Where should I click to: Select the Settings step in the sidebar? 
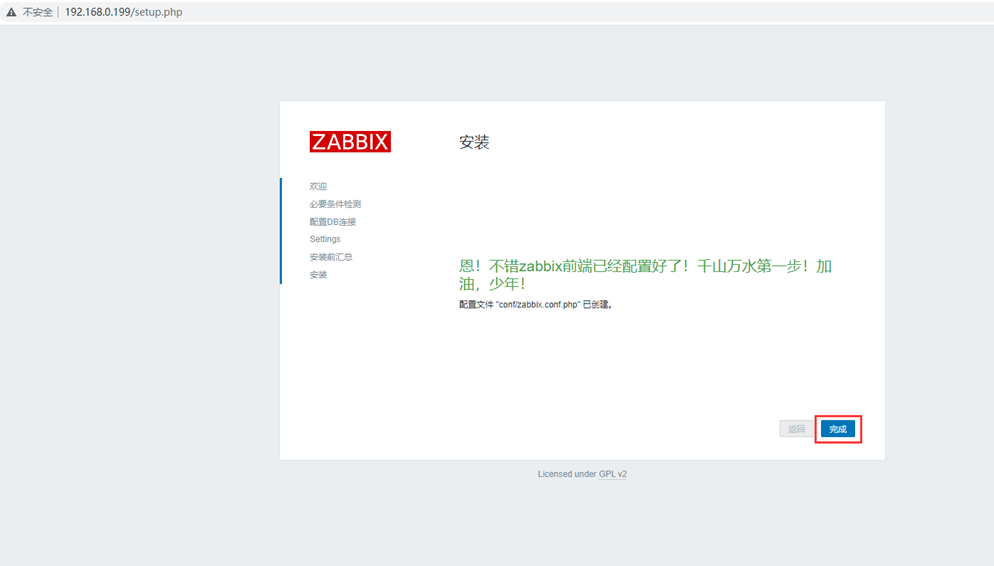click(325, 239)
